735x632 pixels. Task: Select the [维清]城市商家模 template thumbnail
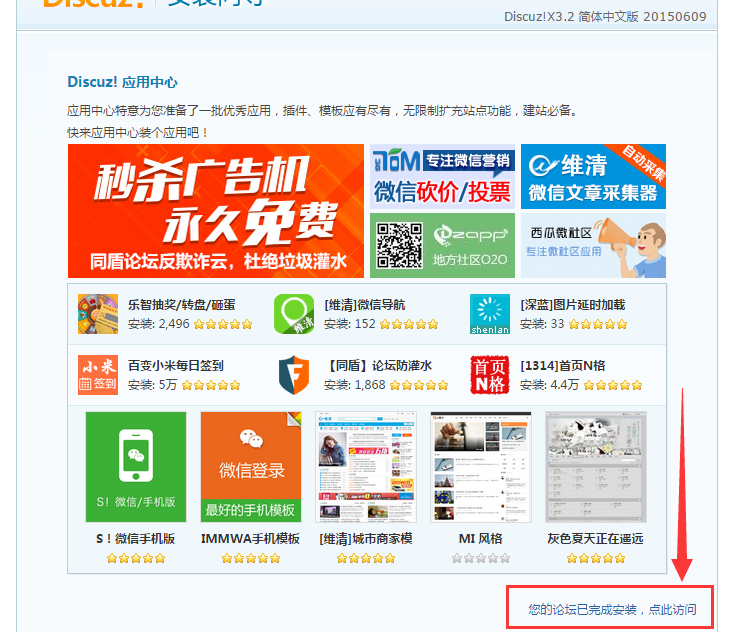coord(365,467)
